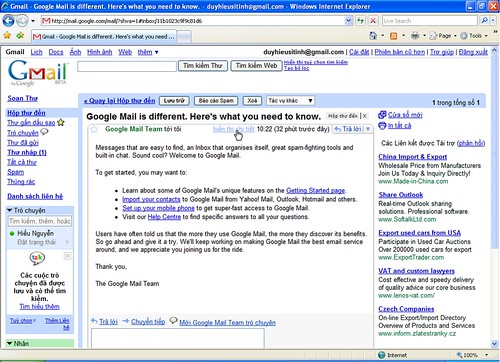Click the Stop loading red X icon

[x=373, y=21]
